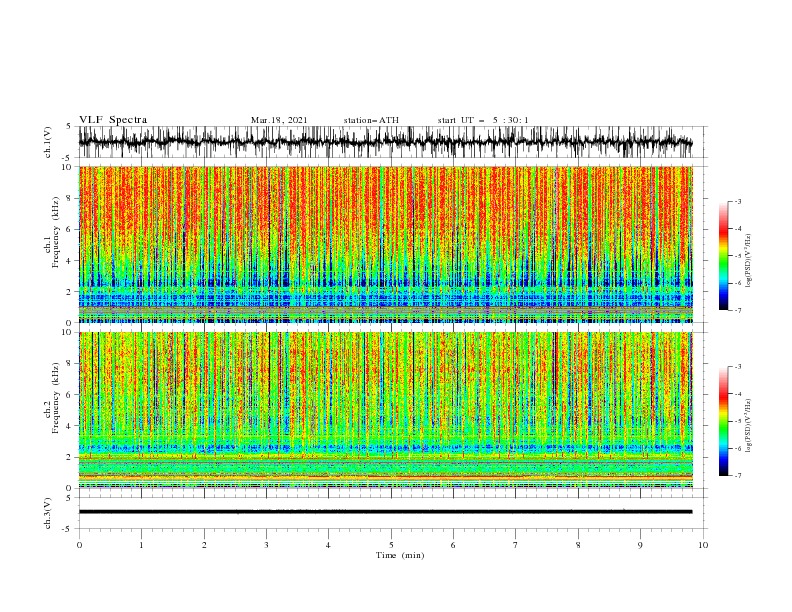Click the time axis tick label '9'
The image size is (792, 612).
pyautogui.click(x=640, y=545)
